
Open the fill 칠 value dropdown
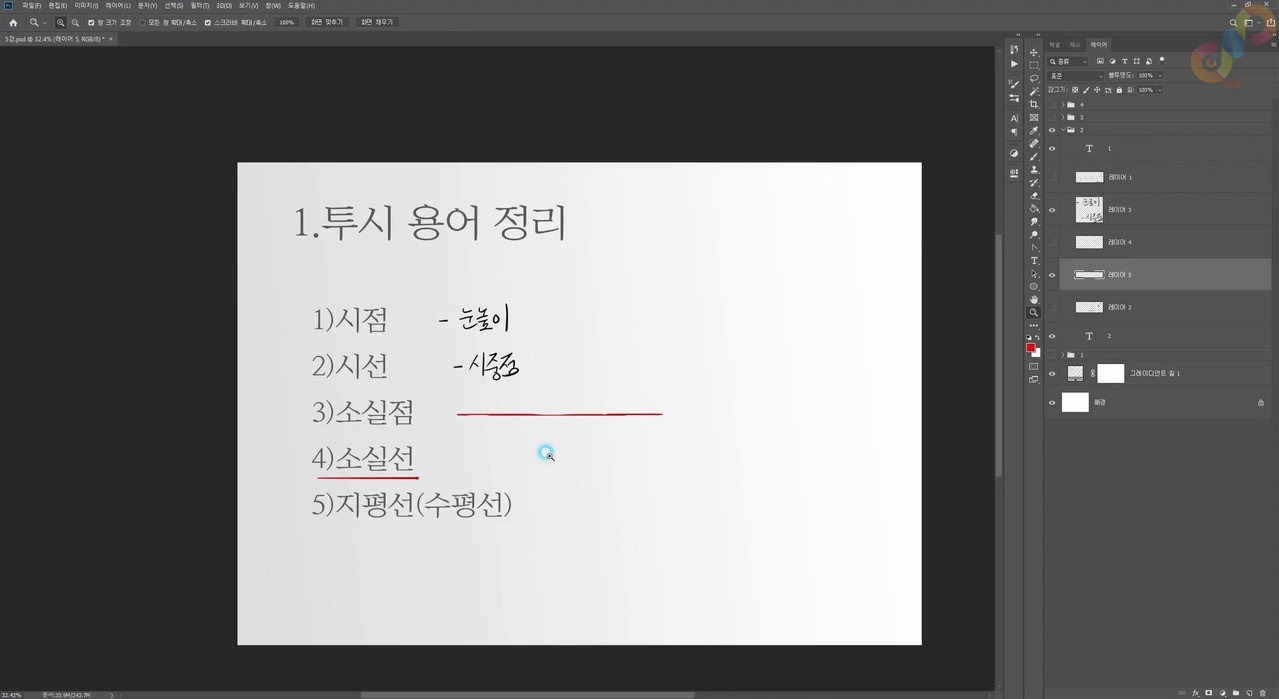(x=1160, y=90)
